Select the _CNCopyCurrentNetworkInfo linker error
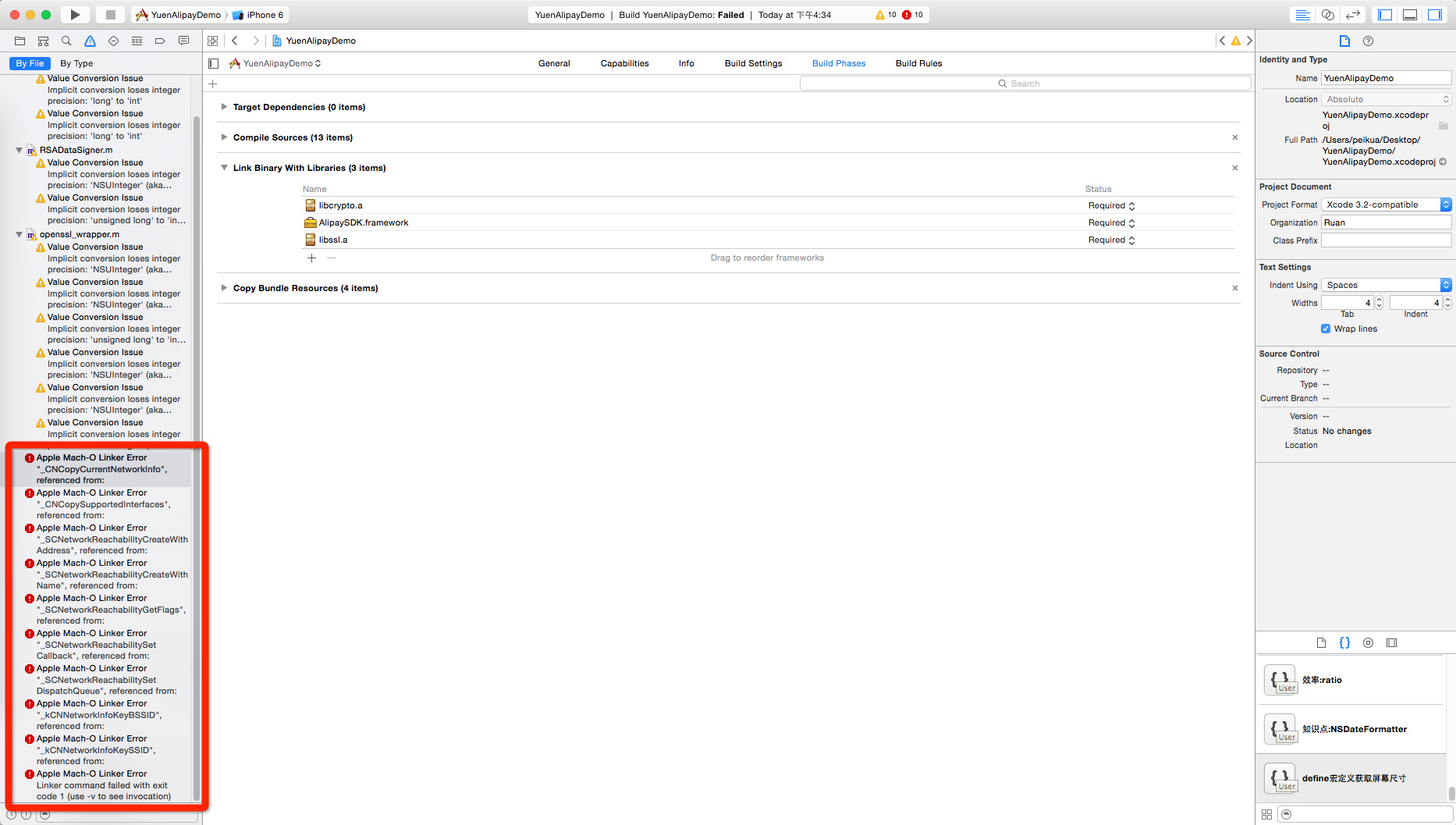Screen dimensions: 1456x825 pyautogui.click(x=102, y=469)
